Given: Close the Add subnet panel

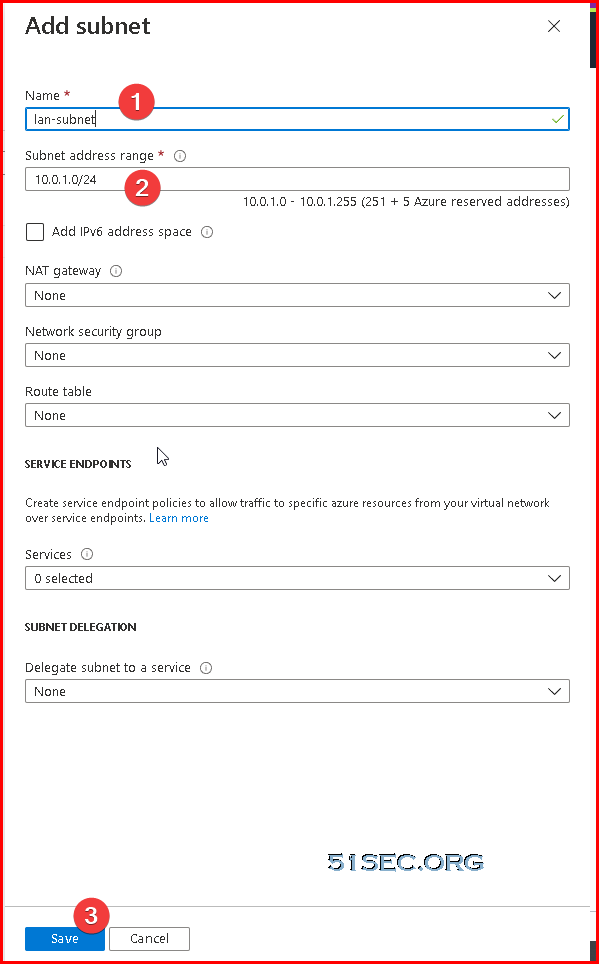Looking at the screenshot, I should click(x=554, y=26).
